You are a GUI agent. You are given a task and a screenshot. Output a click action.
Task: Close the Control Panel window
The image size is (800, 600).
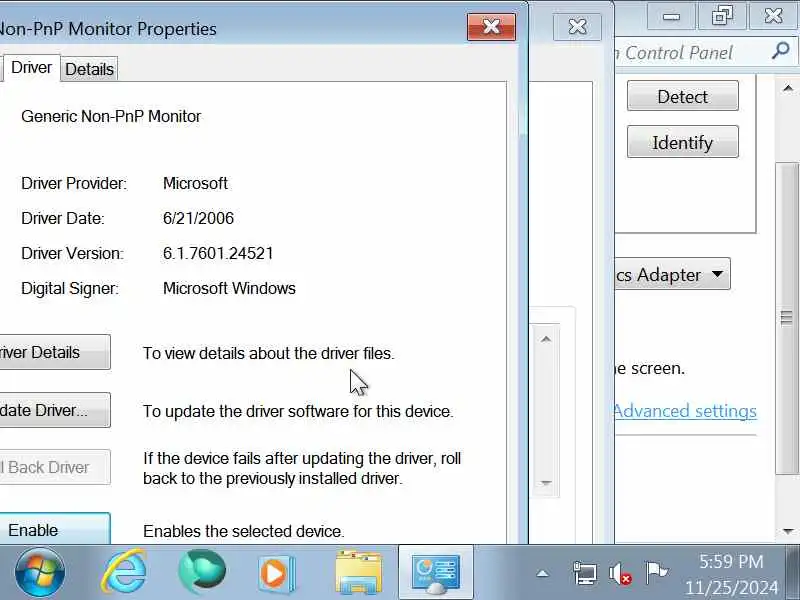pyautogui.click(x=773, y=16)
